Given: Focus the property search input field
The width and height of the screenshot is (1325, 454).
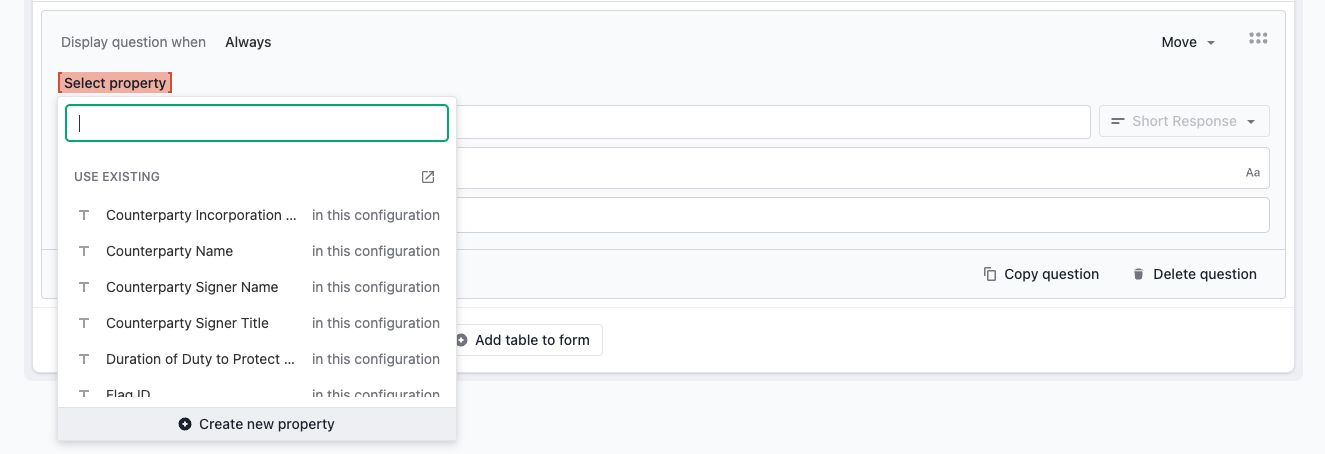Looking at the screenshot, I should [x=257, y=123].
